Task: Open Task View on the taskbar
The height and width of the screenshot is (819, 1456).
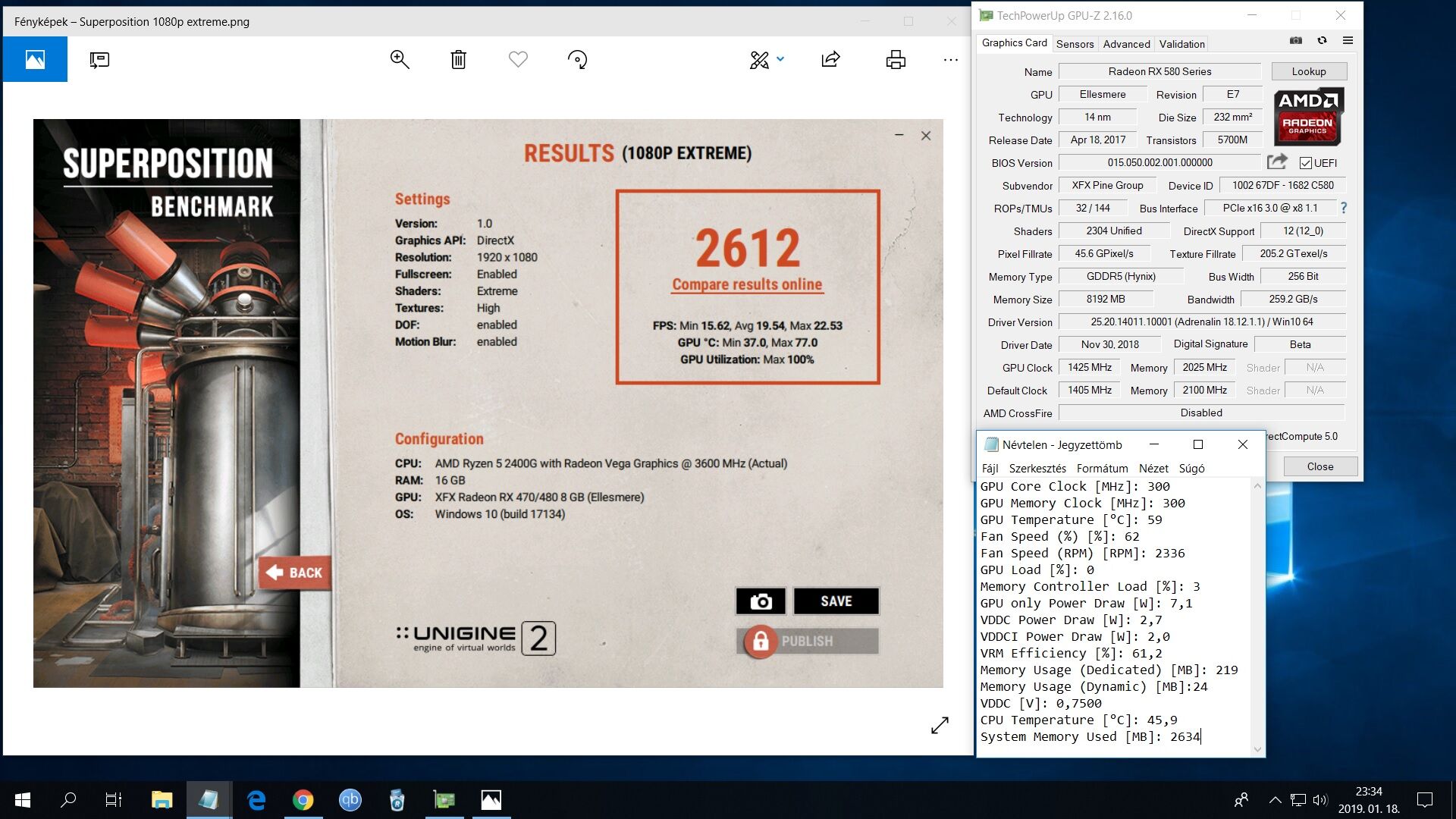Action: tap(114, 800)
